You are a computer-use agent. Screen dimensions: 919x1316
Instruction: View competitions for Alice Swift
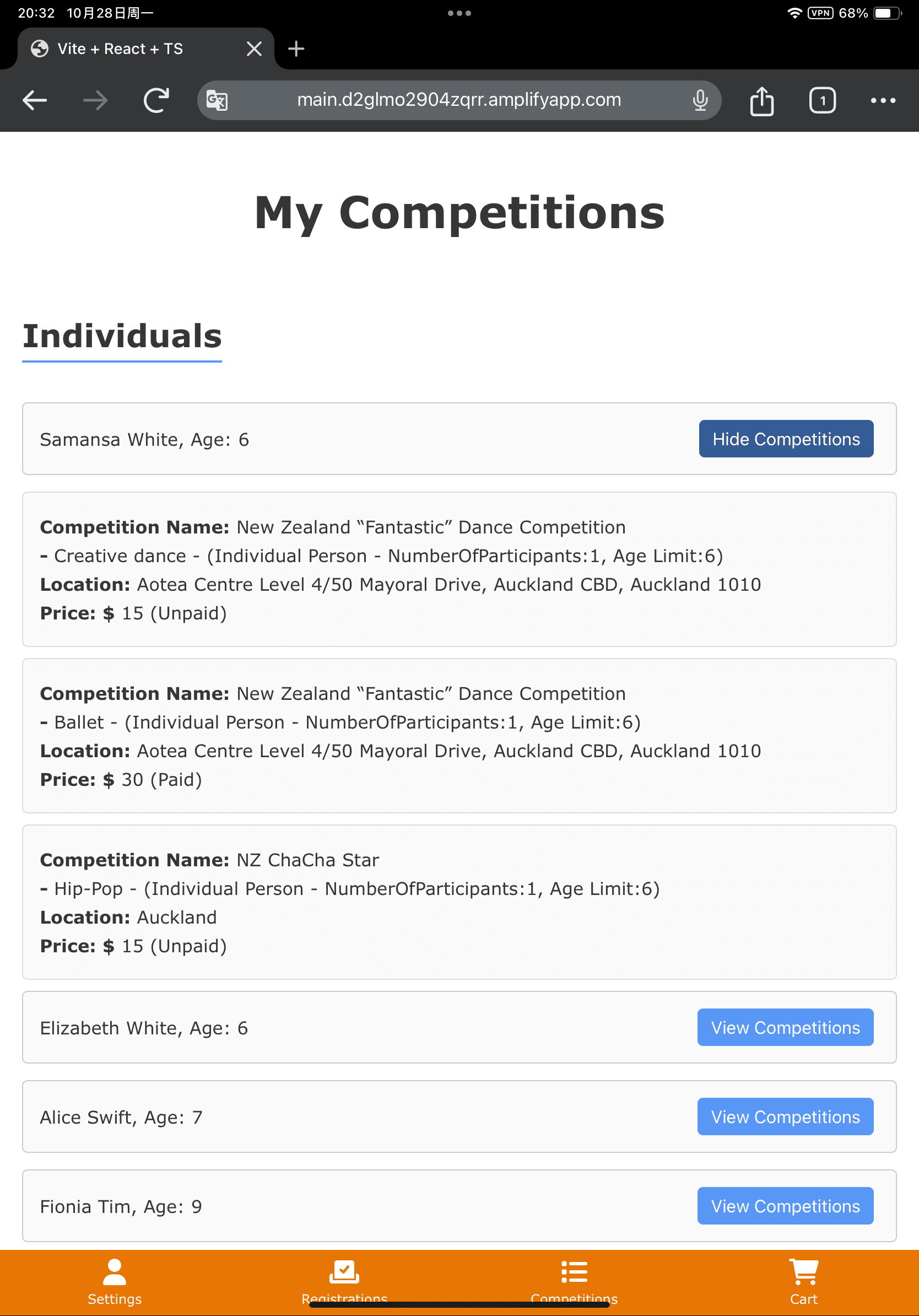(785, 1117)
